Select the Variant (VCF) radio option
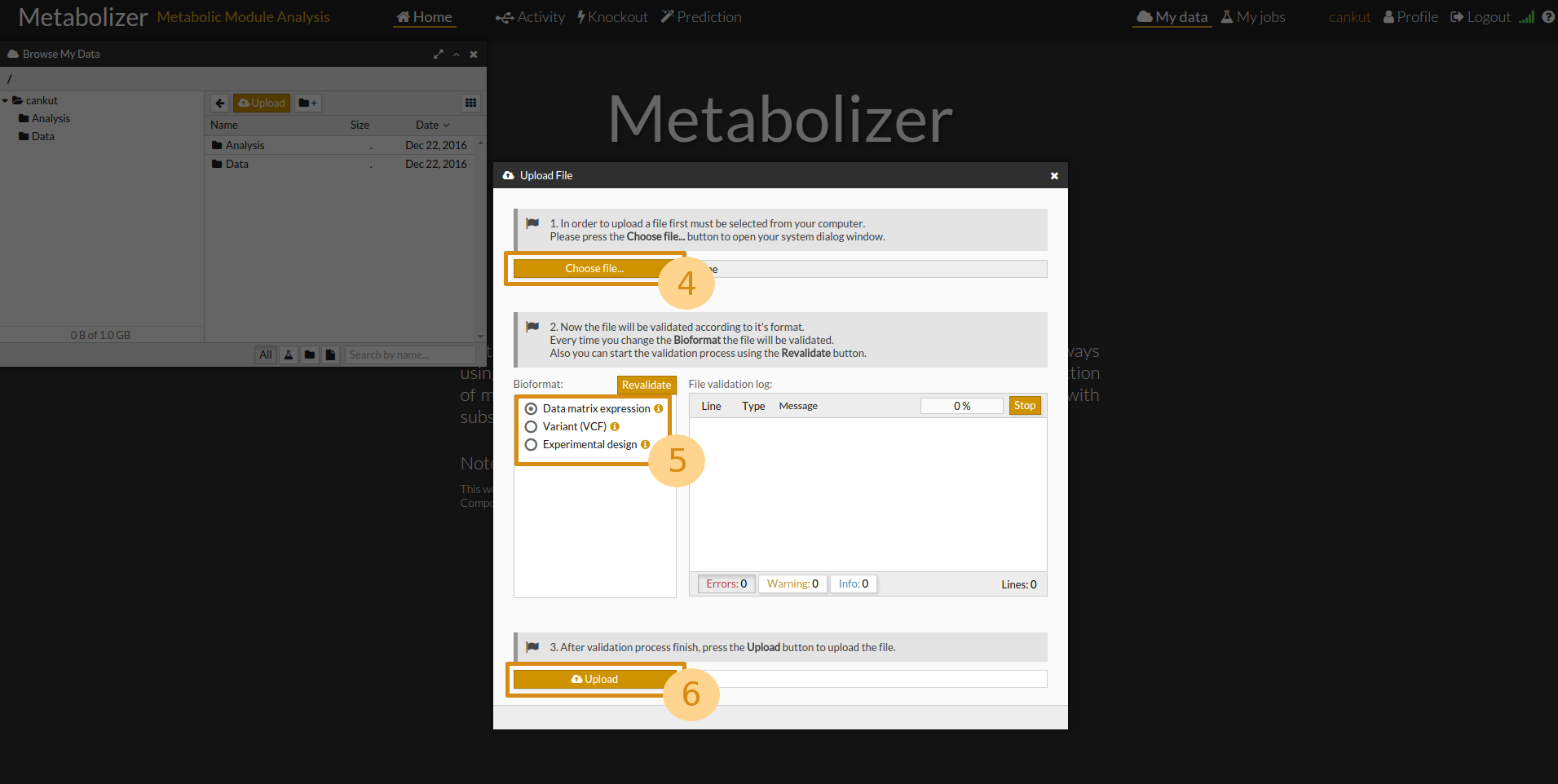 tap(532, 427)
